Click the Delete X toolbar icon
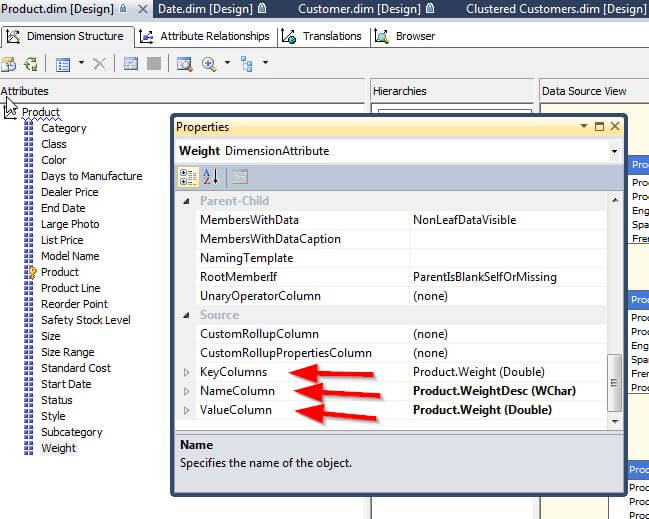649x519 pixels. [99, 64]
